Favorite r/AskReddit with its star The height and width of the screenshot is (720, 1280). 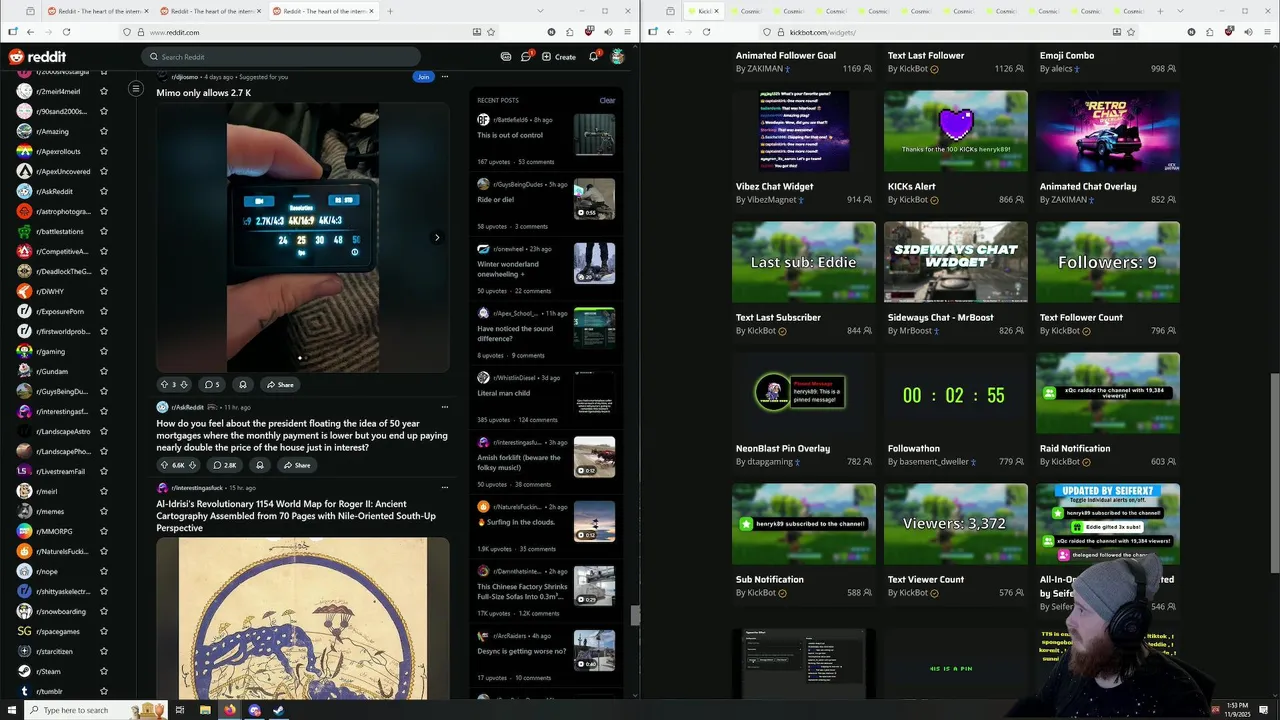pyautogui.click(x=104, y=191)
